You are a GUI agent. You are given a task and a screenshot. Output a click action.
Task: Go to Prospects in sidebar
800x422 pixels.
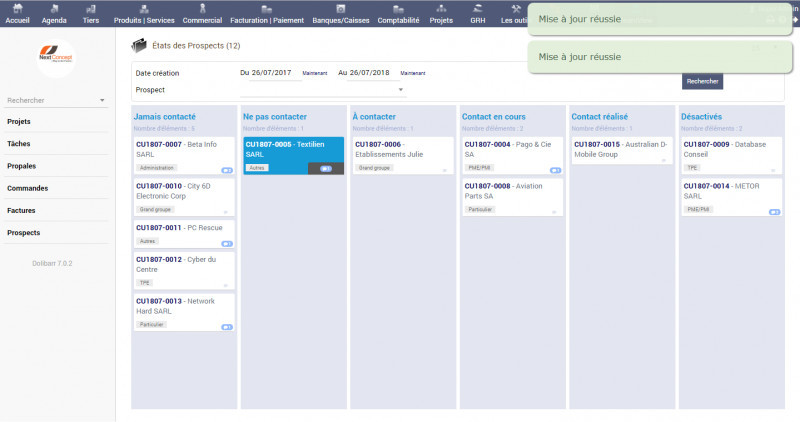[x=23, y=233]
